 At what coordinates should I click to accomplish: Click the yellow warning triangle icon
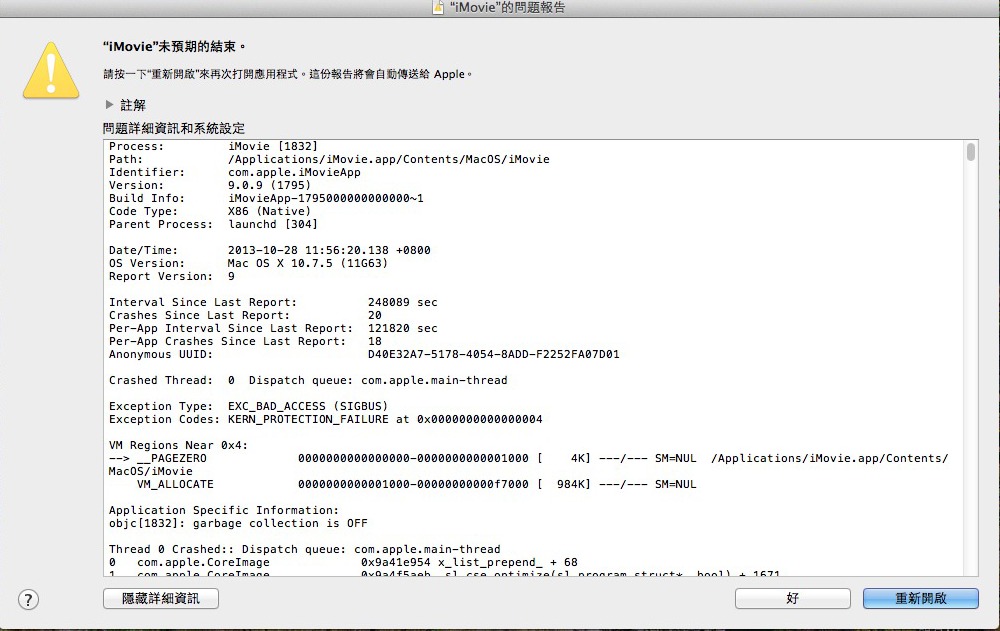(51, 71)
